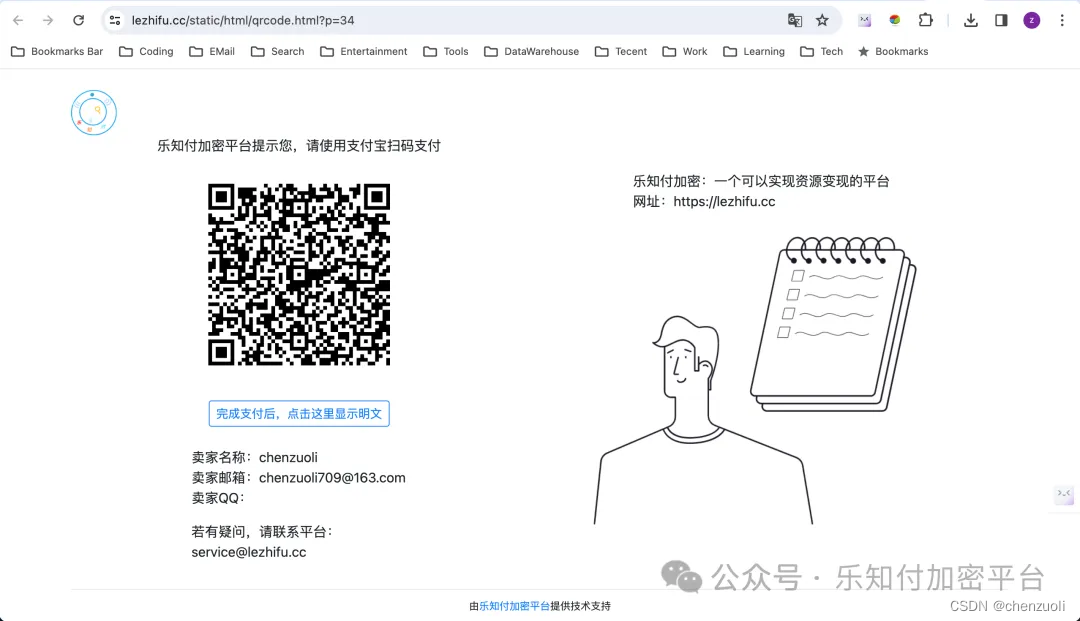Translate this page icon

pyautogui.click(x=795, y=21)
